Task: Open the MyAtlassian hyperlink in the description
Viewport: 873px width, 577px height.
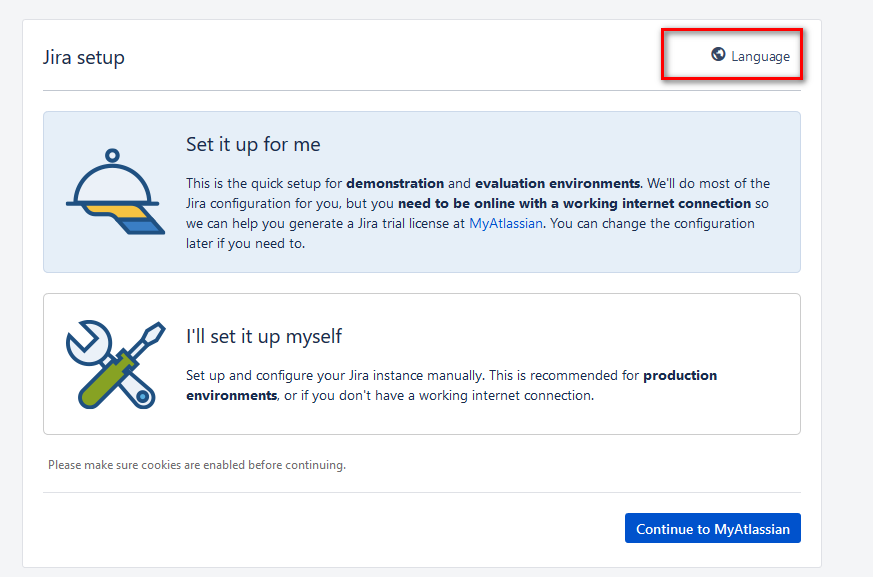Action: click(x=506, y=223)
